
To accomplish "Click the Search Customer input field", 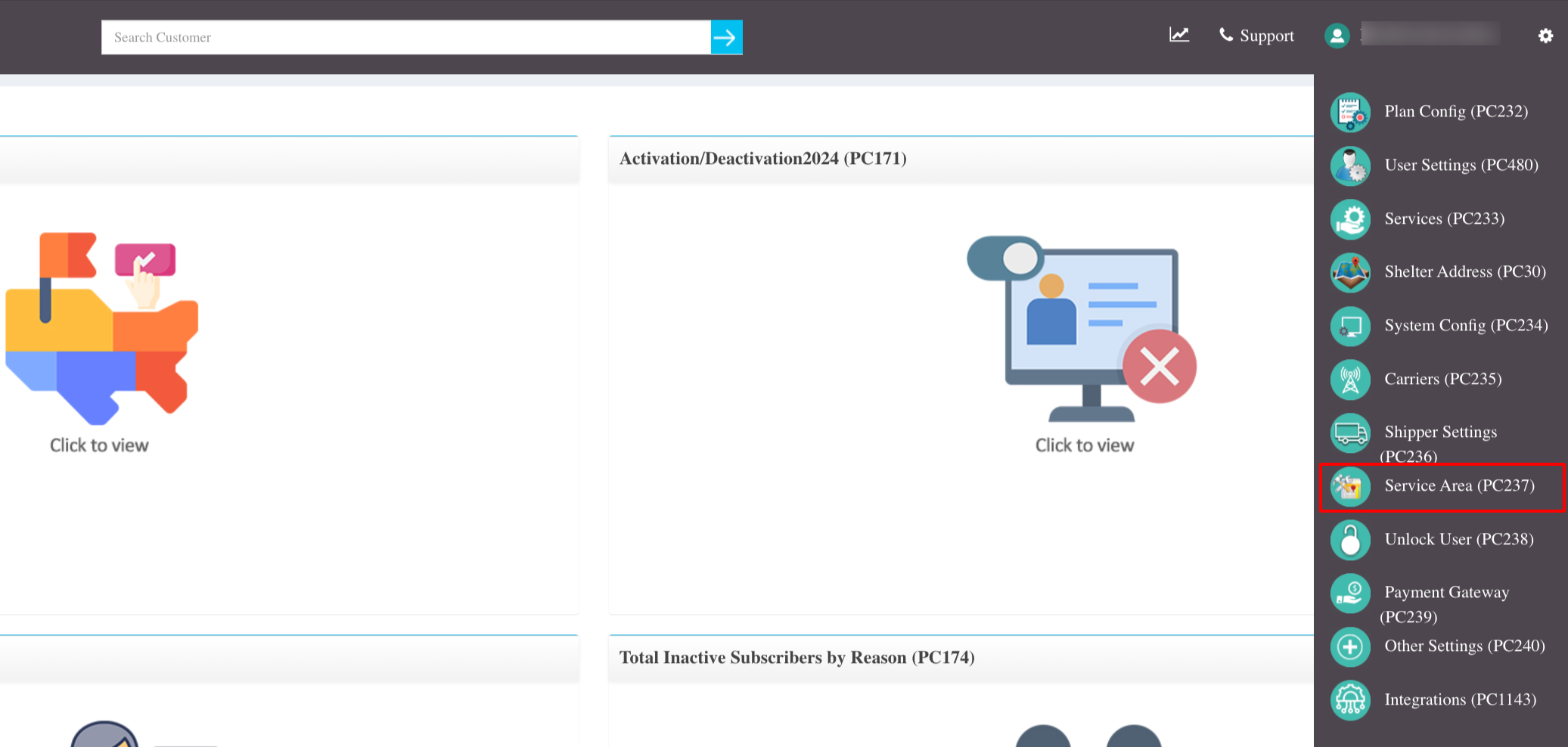I will pos(406,37).
